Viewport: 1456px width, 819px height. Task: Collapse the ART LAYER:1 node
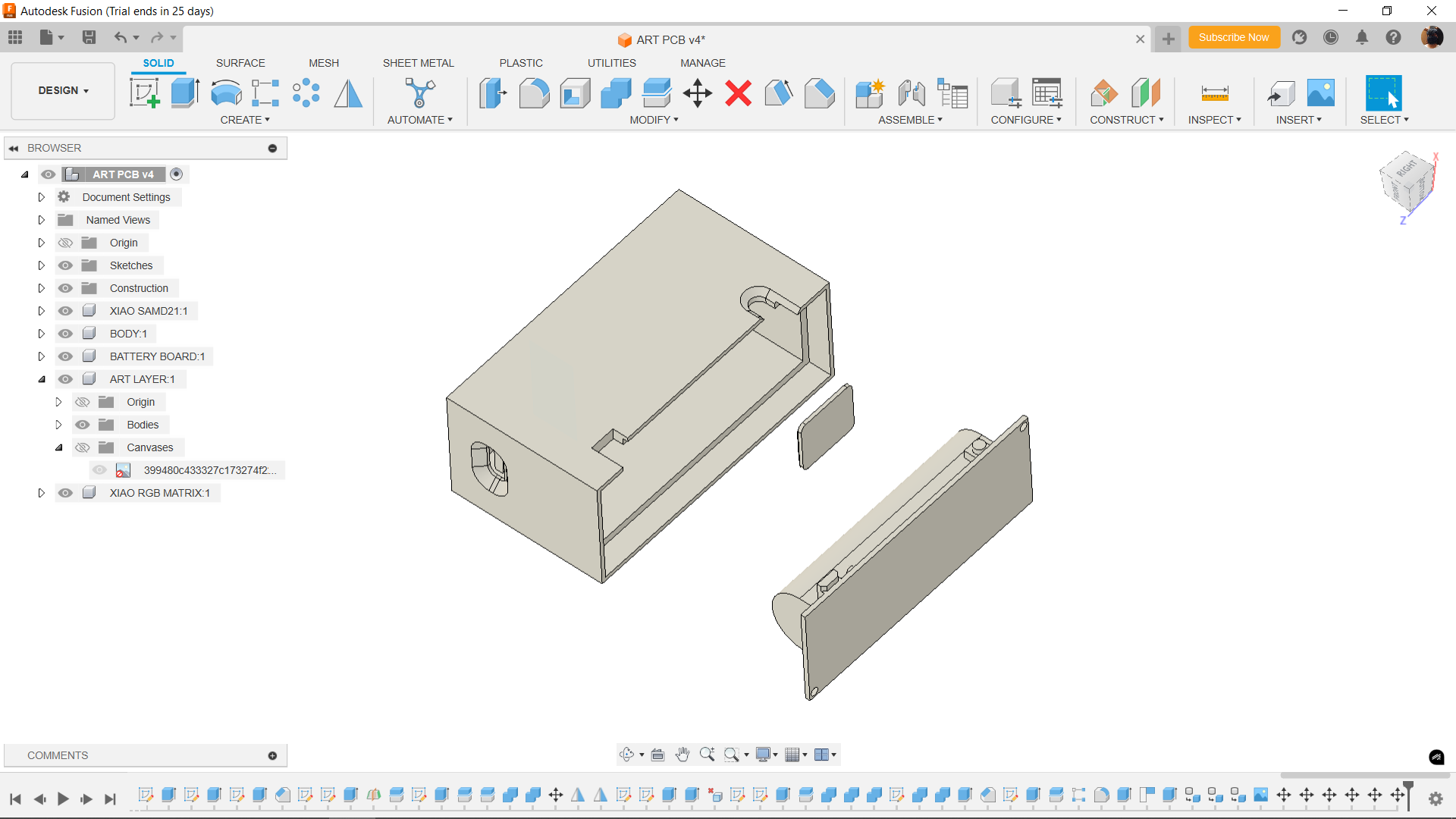(x=42, y=379)
